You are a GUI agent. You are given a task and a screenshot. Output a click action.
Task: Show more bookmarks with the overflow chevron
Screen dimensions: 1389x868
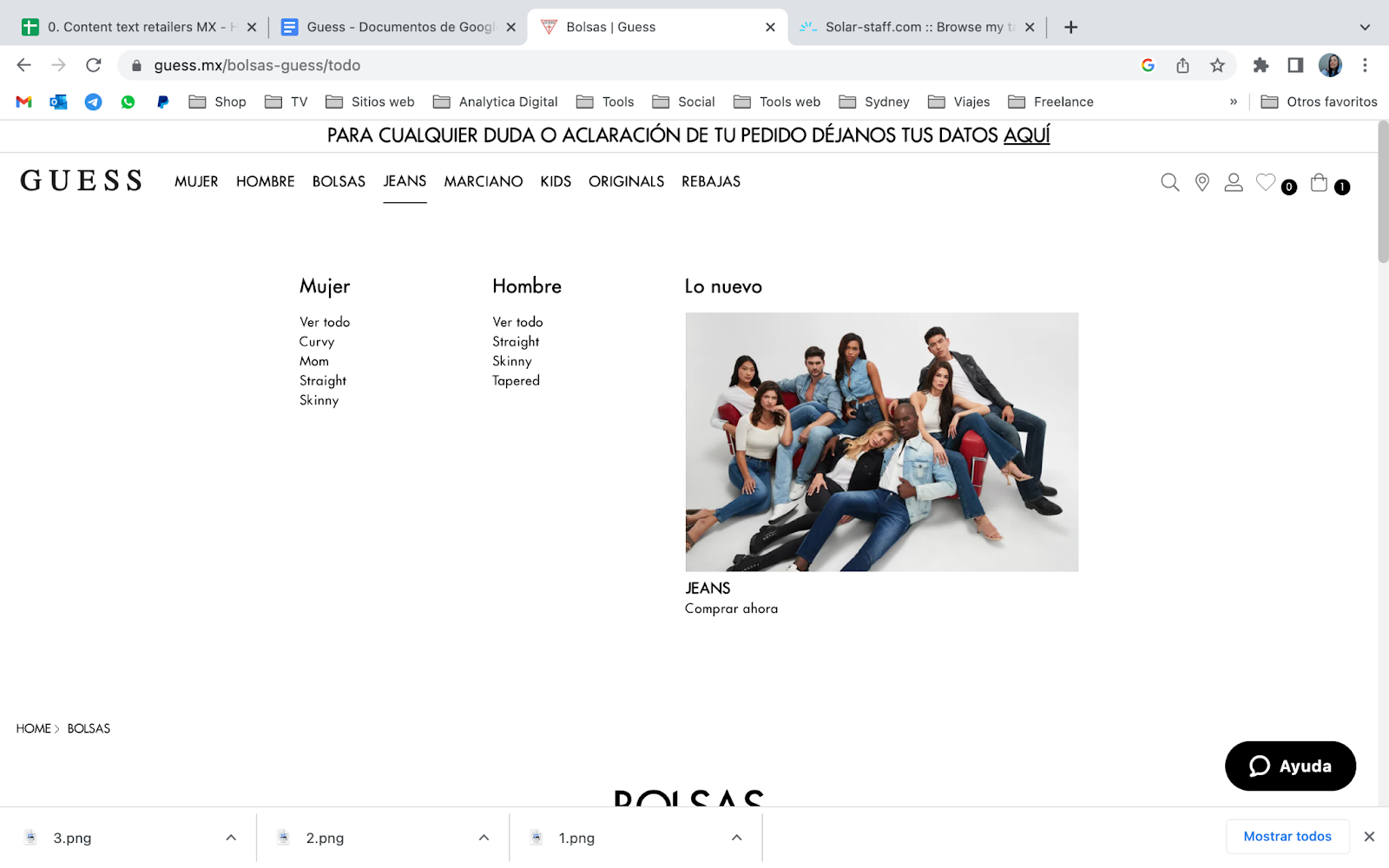(x=1233, y=102)
